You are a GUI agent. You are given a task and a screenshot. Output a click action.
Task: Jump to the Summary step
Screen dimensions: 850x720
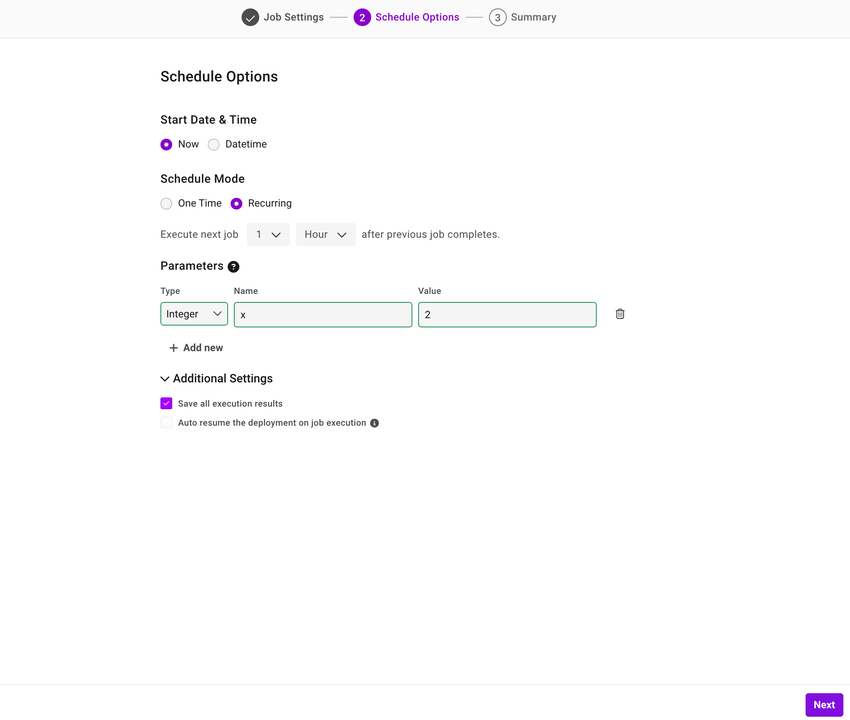[533, 17]
